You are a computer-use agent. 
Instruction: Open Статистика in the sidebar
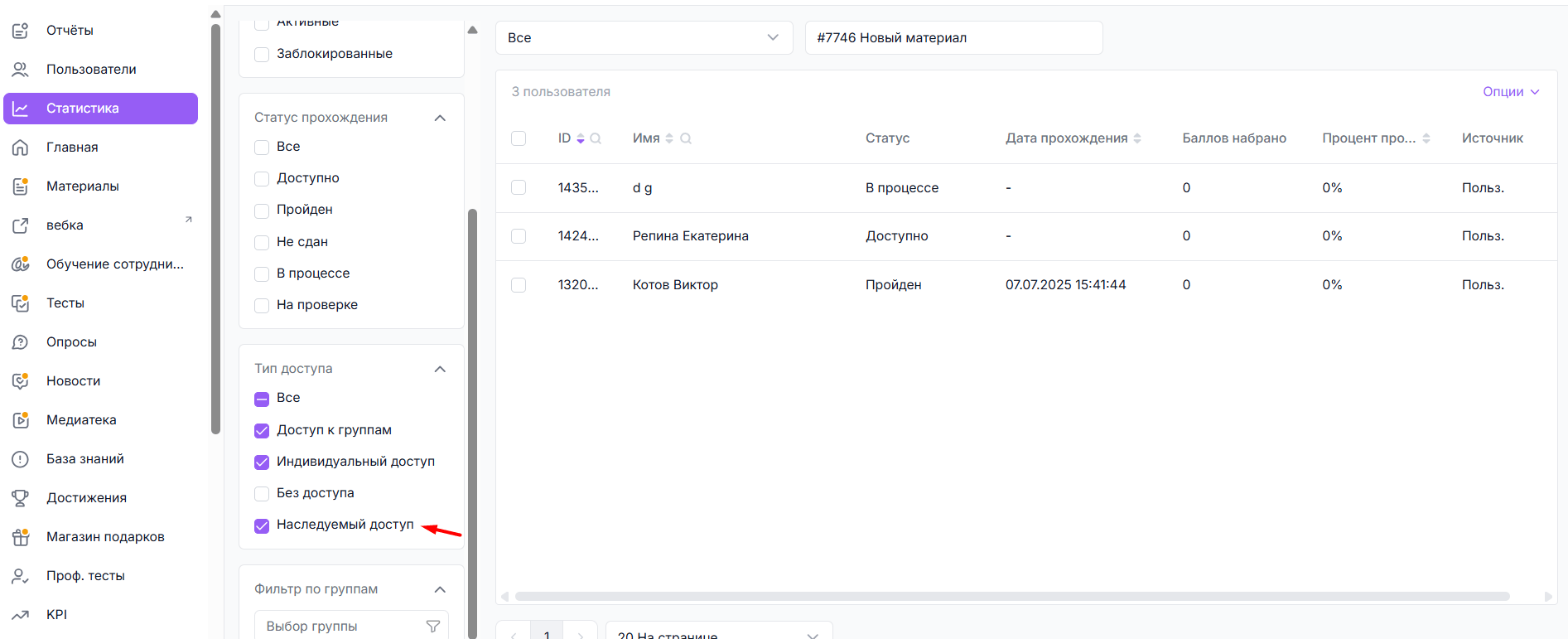click(x=100, y=109)
